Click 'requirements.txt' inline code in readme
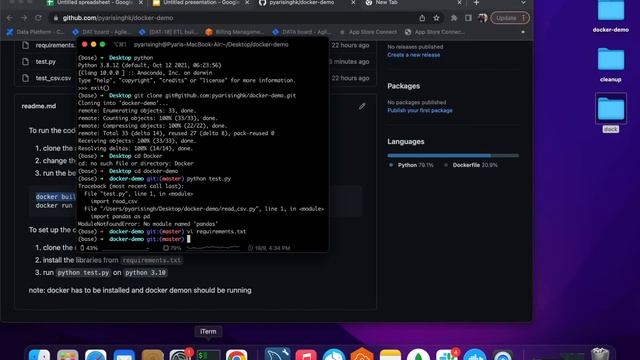 pyautogui.click(x=151, y=260)
